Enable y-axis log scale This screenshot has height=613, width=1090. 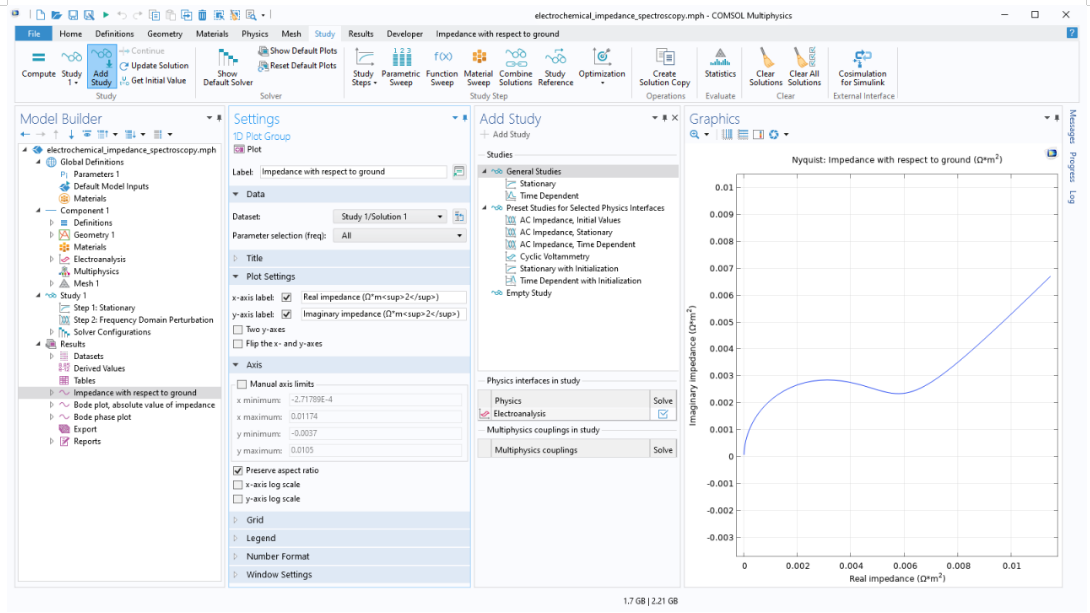pyautogui.click(x=238, y=499)
